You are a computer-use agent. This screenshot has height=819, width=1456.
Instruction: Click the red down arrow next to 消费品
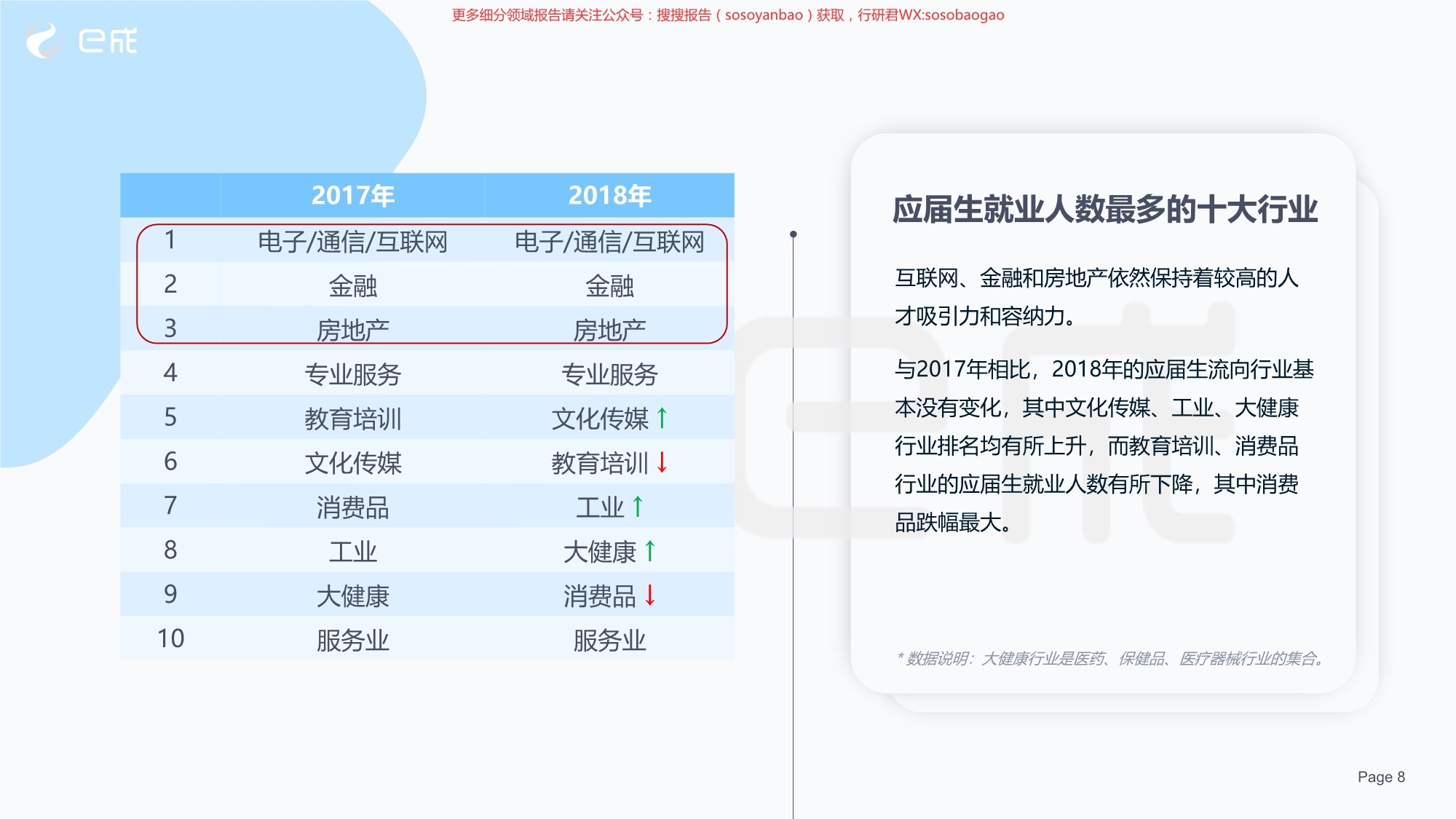(x=650, y=596)
